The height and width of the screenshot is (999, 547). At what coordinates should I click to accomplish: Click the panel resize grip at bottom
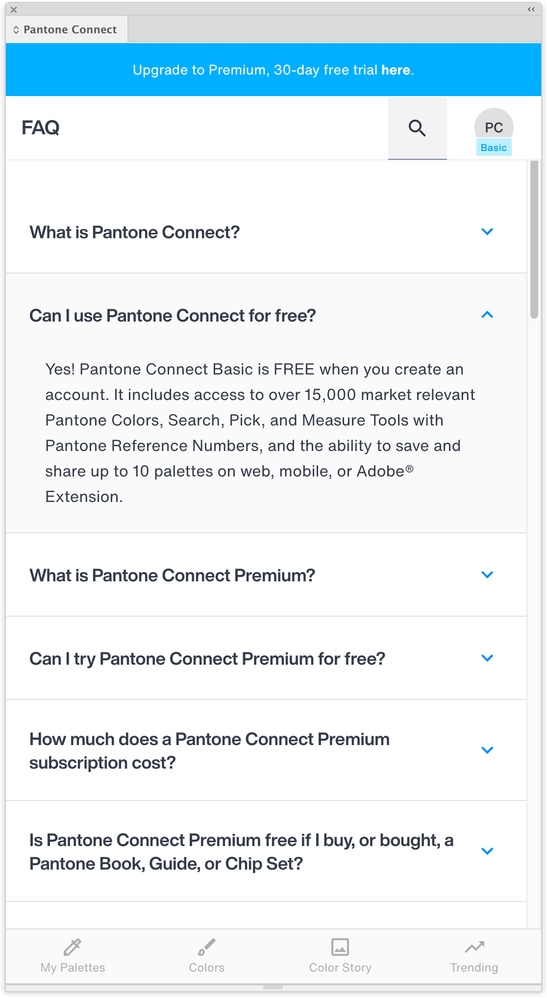click(273, 987)
